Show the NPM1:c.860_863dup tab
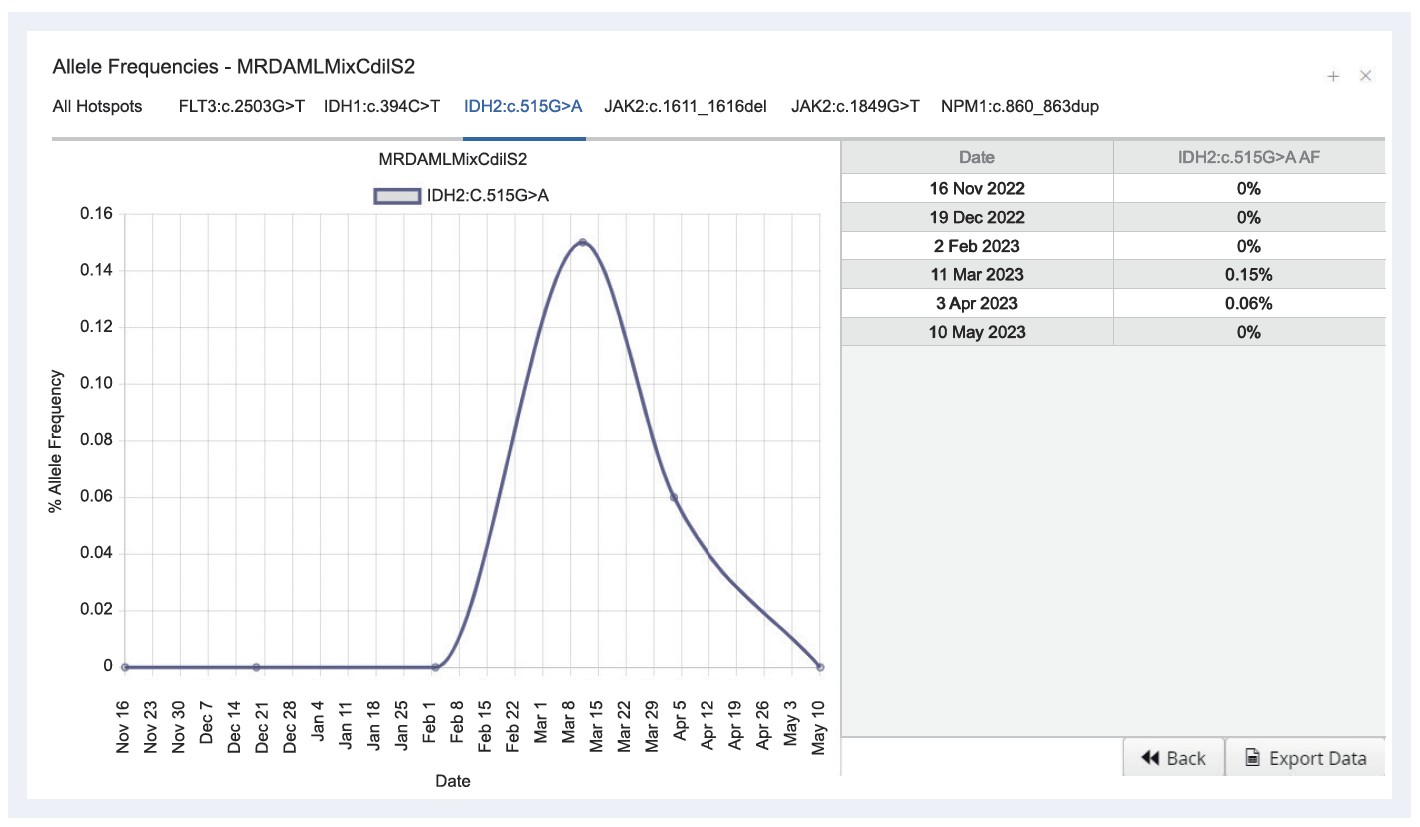 (x=1020, y=106)
